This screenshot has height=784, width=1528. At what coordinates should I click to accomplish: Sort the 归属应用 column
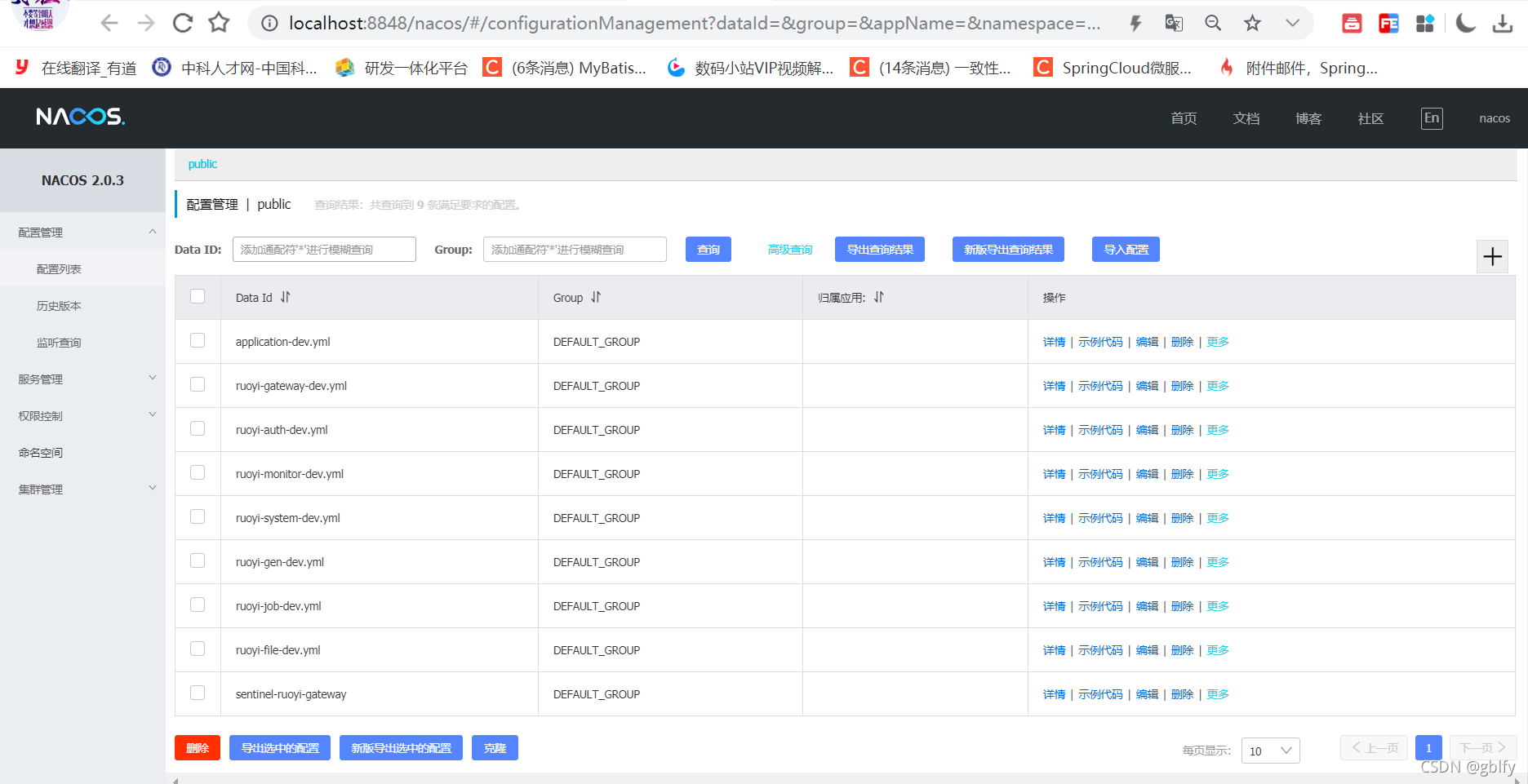[x=878, y=297]
